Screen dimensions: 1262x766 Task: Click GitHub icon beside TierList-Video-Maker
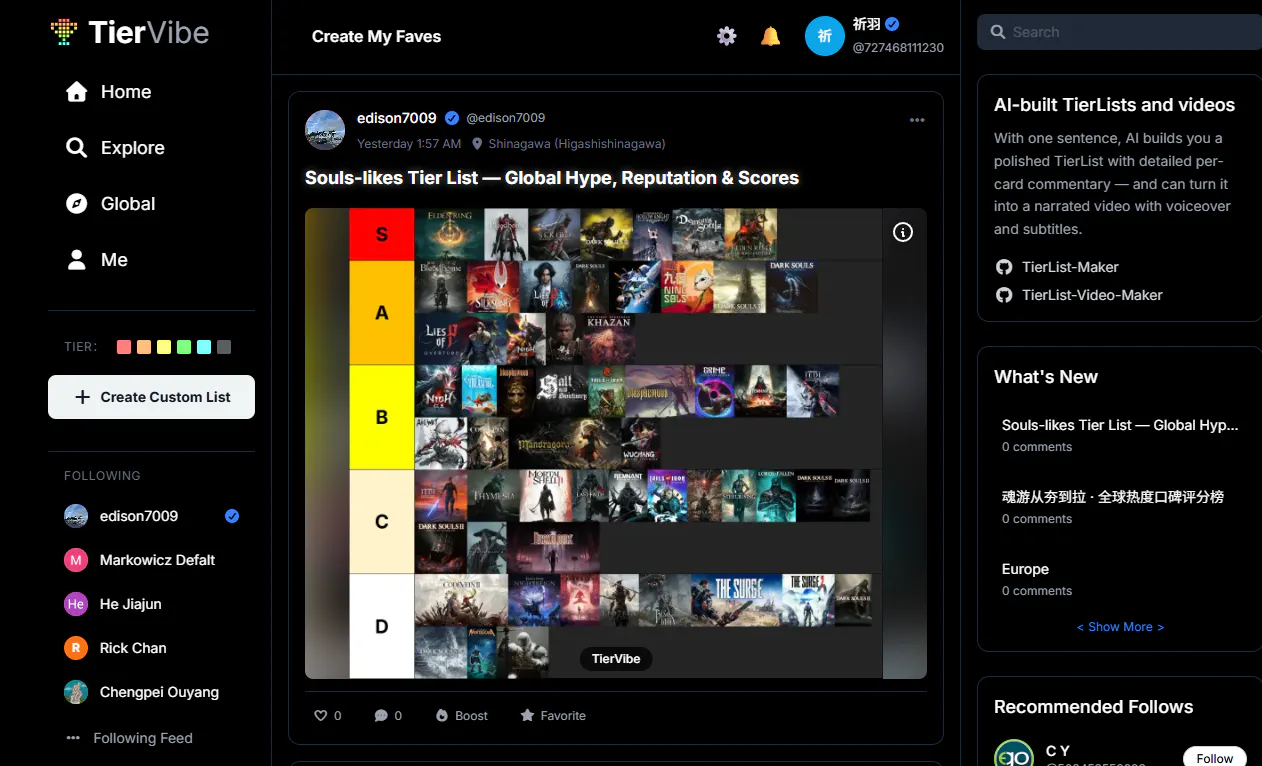click(1004, 295)
